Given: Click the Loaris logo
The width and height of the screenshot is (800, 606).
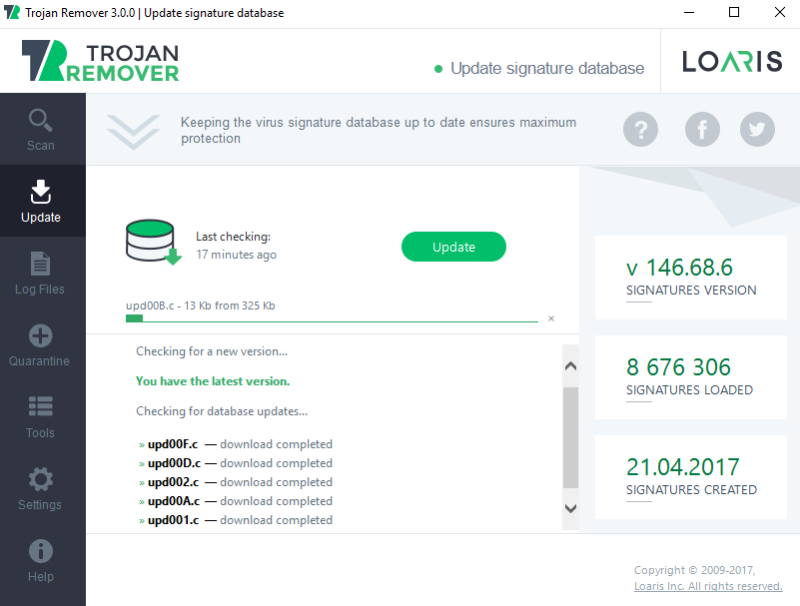Looking at the screenshot, I should tap(732, 61).
